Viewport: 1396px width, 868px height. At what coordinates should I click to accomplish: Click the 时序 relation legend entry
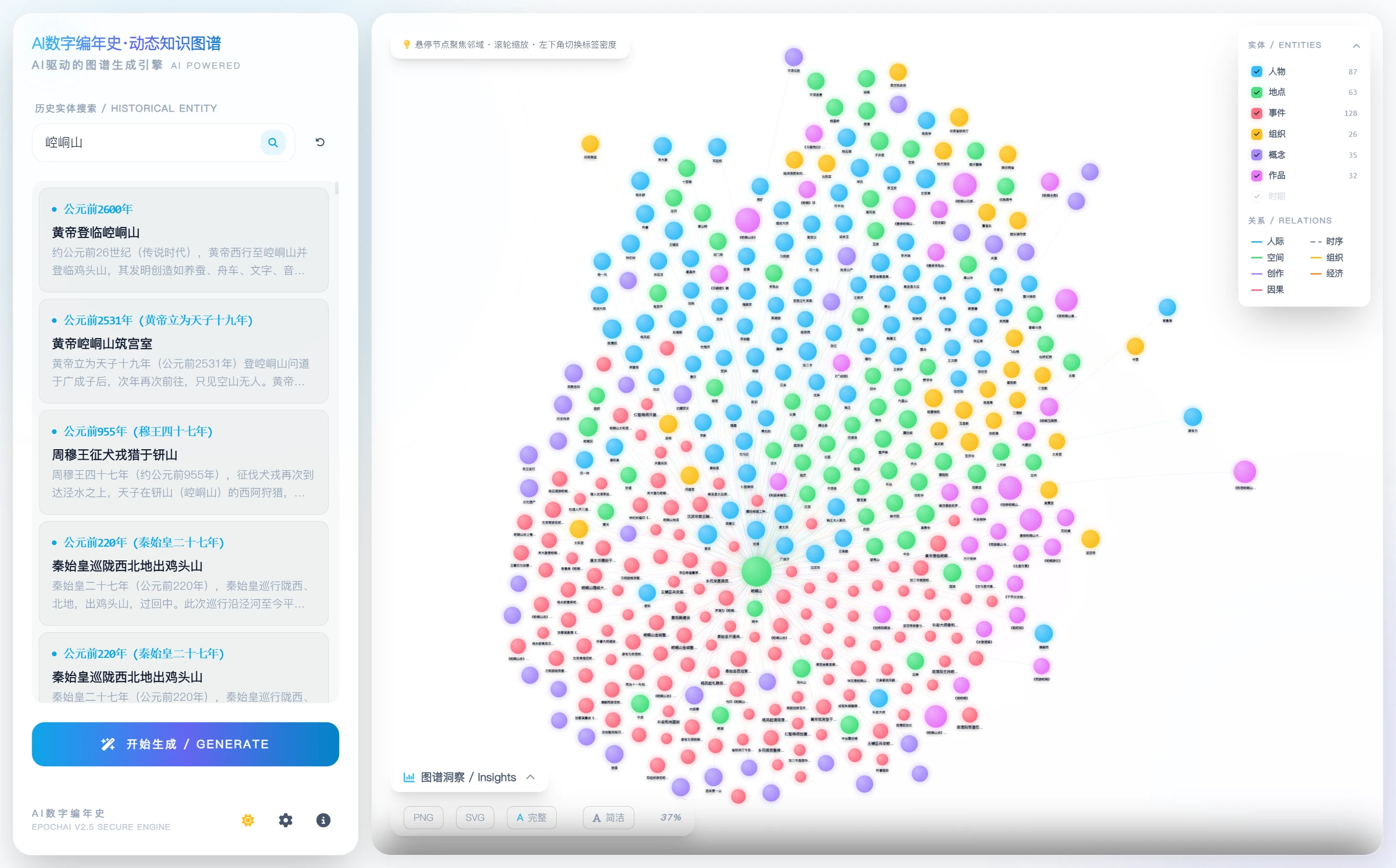coord(1327,242)
